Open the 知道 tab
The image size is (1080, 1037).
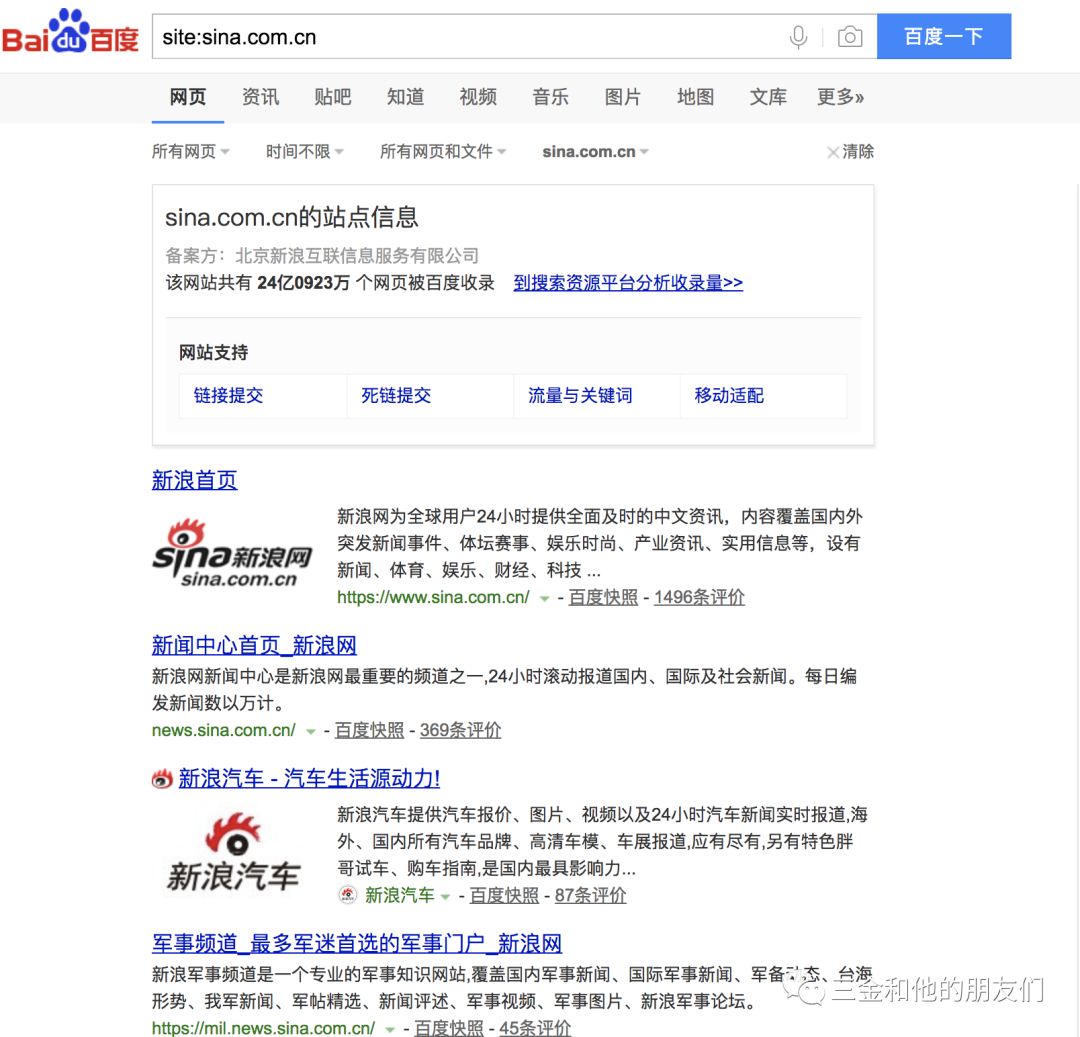point(405,97)
